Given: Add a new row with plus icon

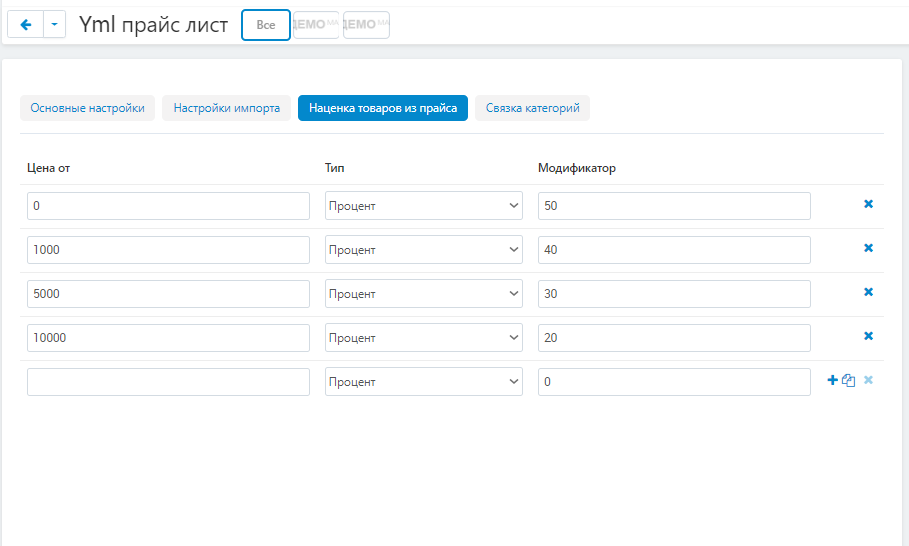Looking at the screenshot, I should click(832, 380).
